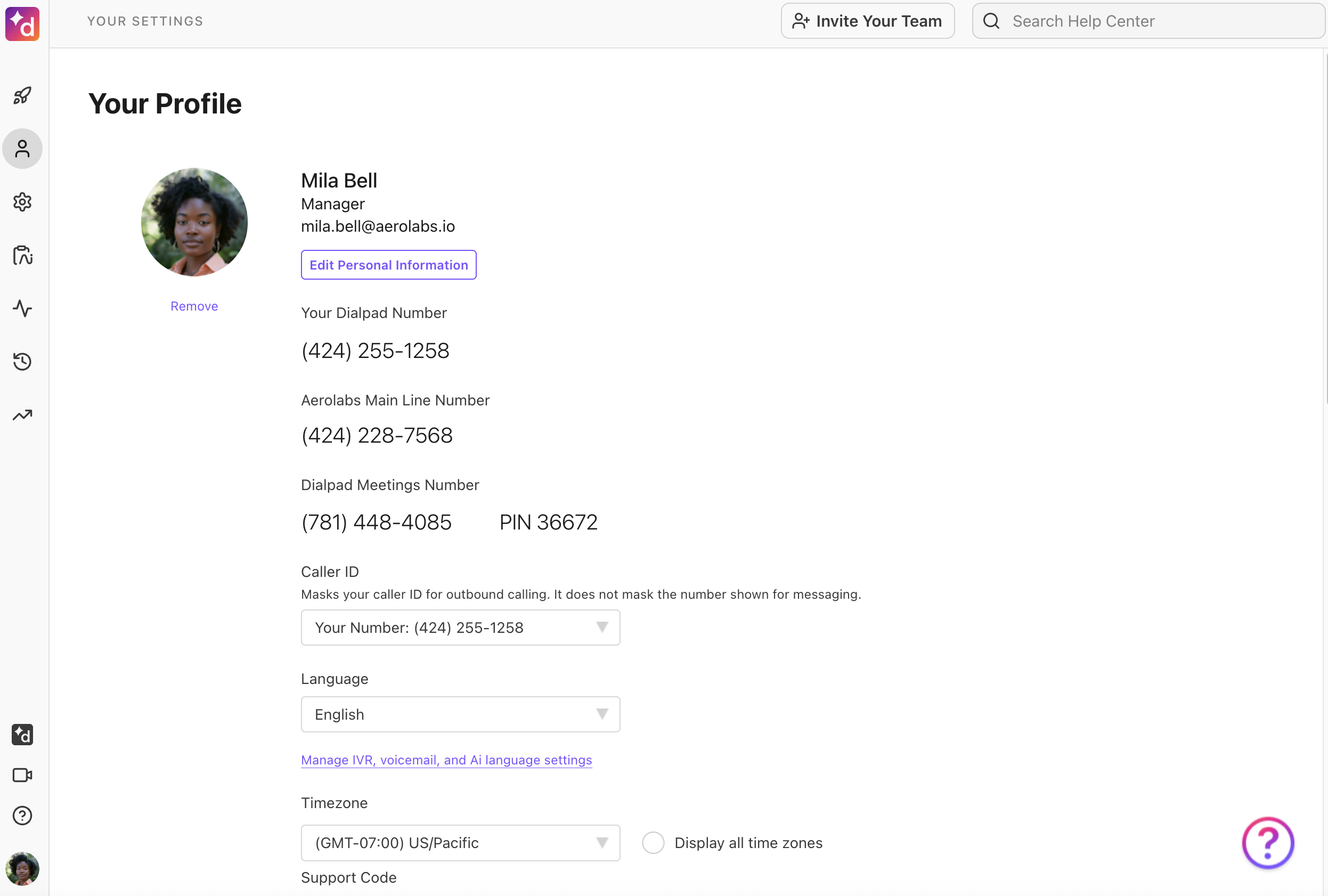Image resolution: width=1328 pixels, height=896 pixels.
Task: Click the Dialpad logo icon
Action: point(22,23)
